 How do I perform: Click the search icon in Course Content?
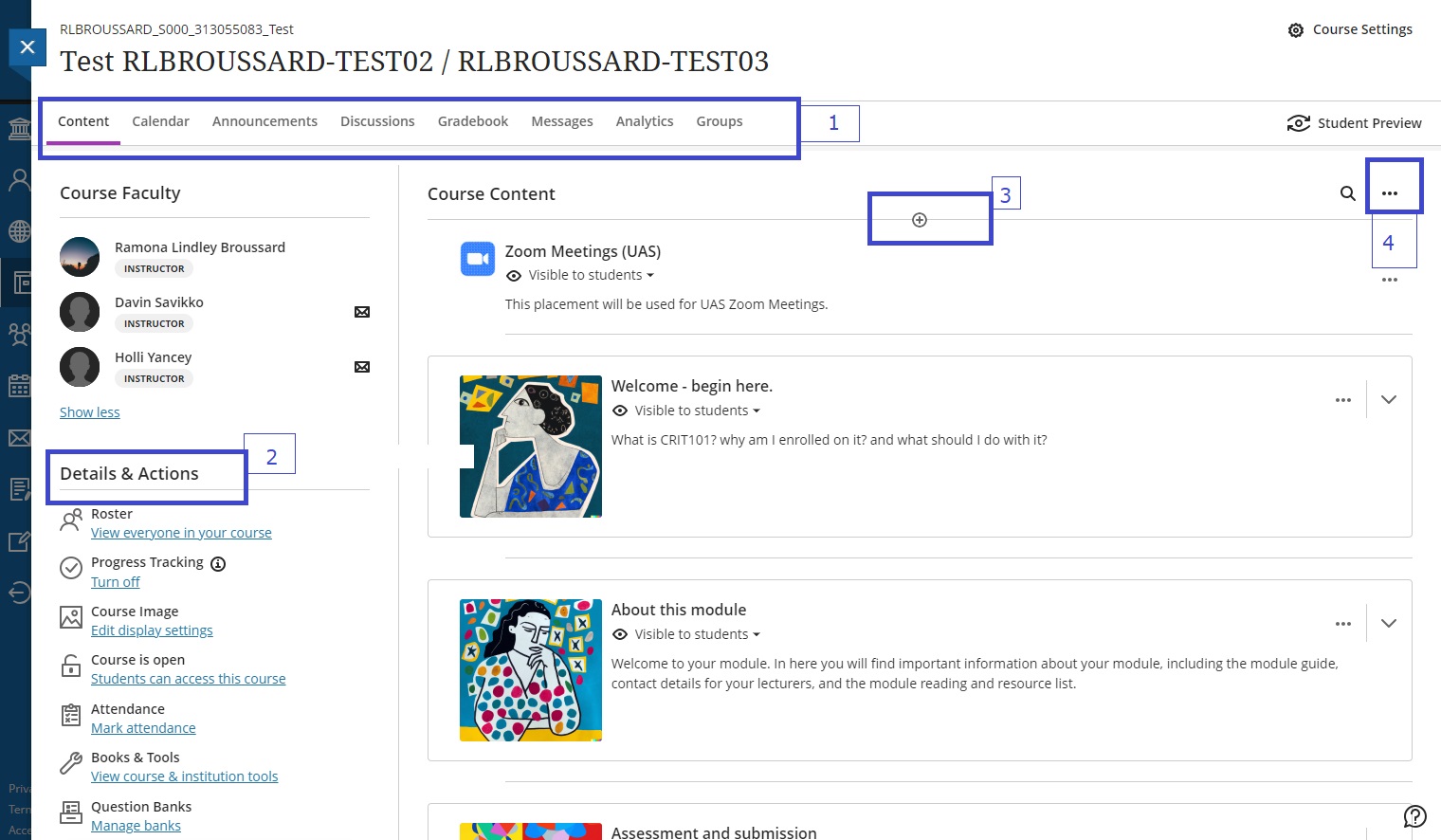tap(1347, 193)
